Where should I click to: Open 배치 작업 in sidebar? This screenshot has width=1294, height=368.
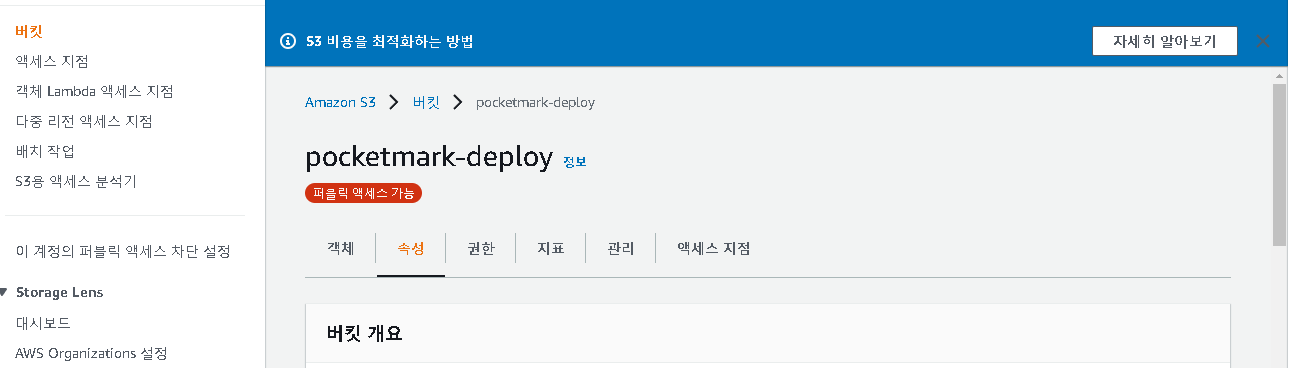tap(45, 151)
